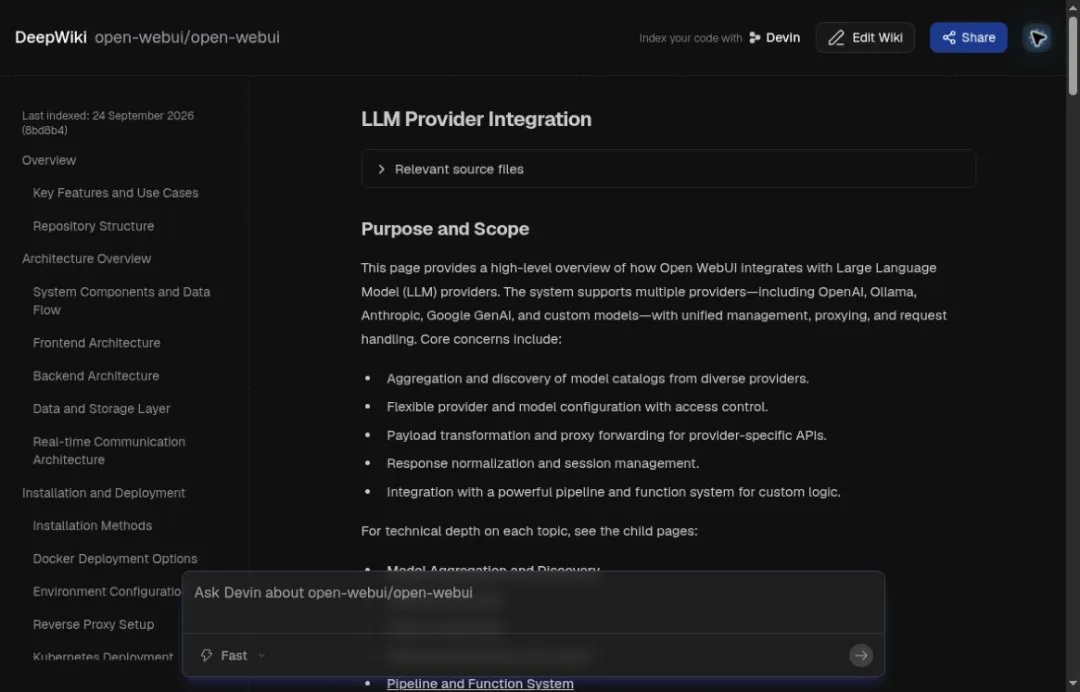Open the Environment Configuration page
Image resolution: width=1080 pixels, height=692 pixels.
click(107, 591)
